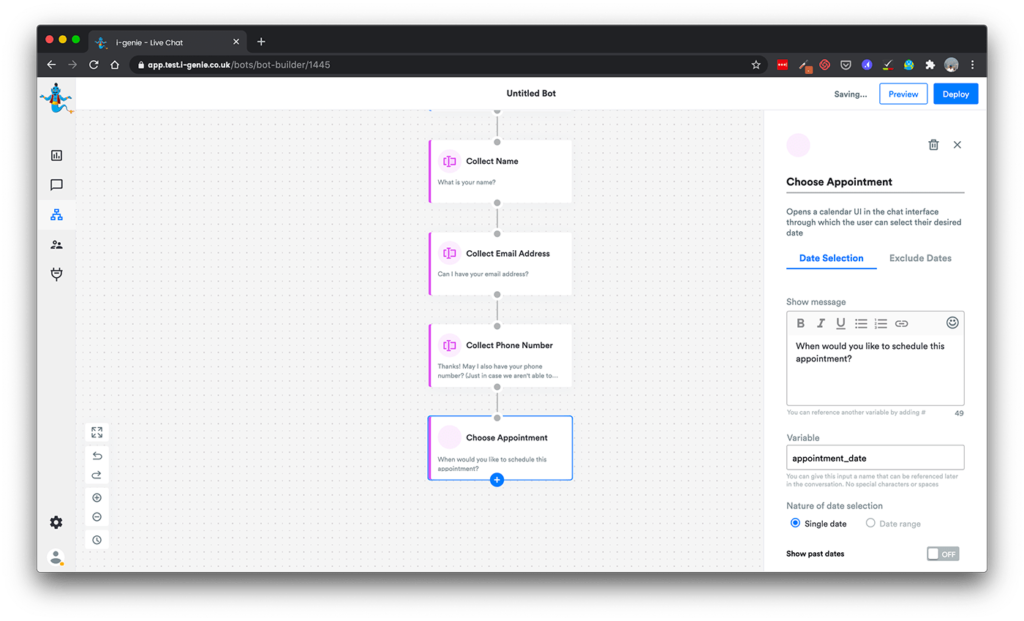This screenshot has height=621, width=1024.
Task: Open the contacts people icon in sidebar
Action: [x=56, y=245]
